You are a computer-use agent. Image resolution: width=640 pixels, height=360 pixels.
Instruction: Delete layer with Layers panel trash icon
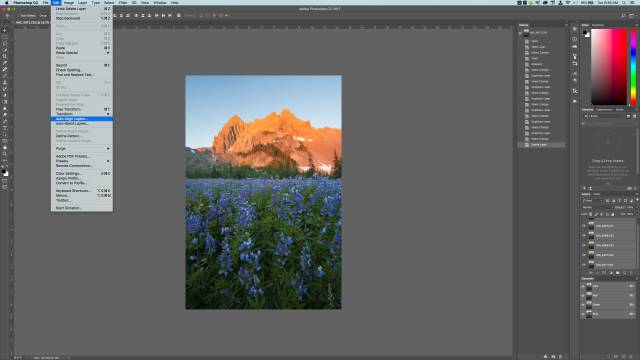click(x=631, y=273)
